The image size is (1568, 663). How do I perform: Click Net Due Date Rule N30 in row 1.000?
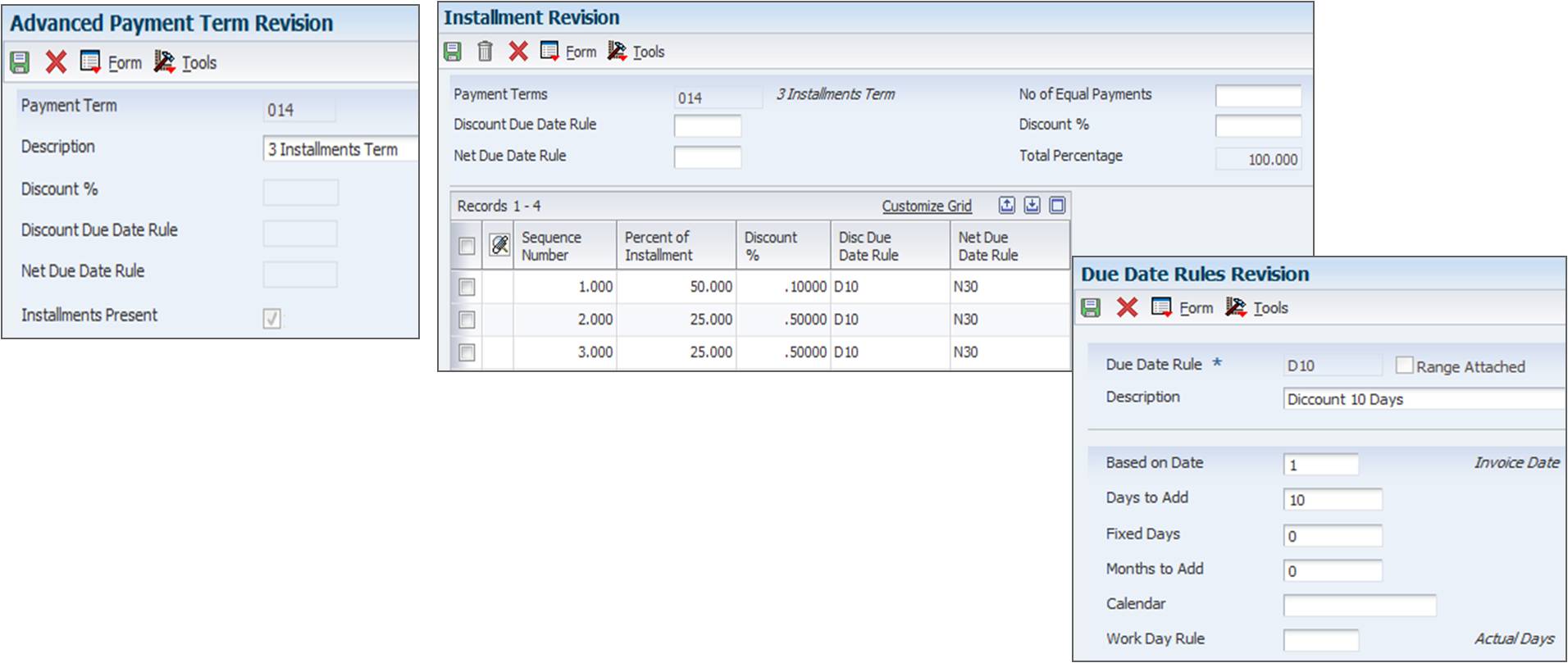[x=1010, y=287]
